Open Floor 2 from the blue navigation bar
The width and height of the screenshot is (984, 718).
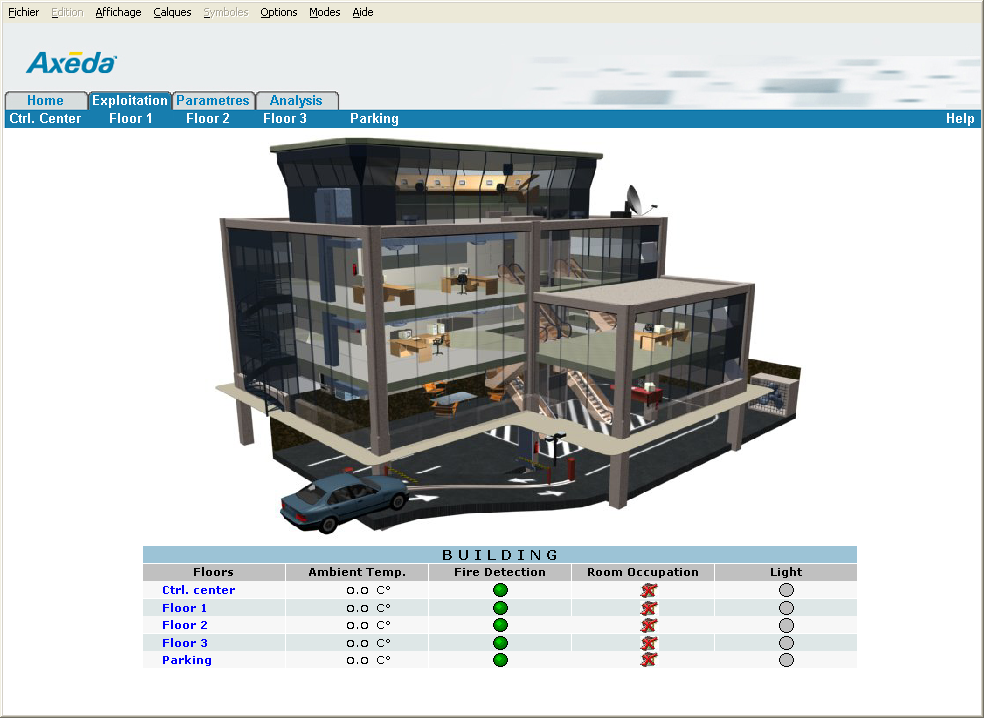click(208, 119)
